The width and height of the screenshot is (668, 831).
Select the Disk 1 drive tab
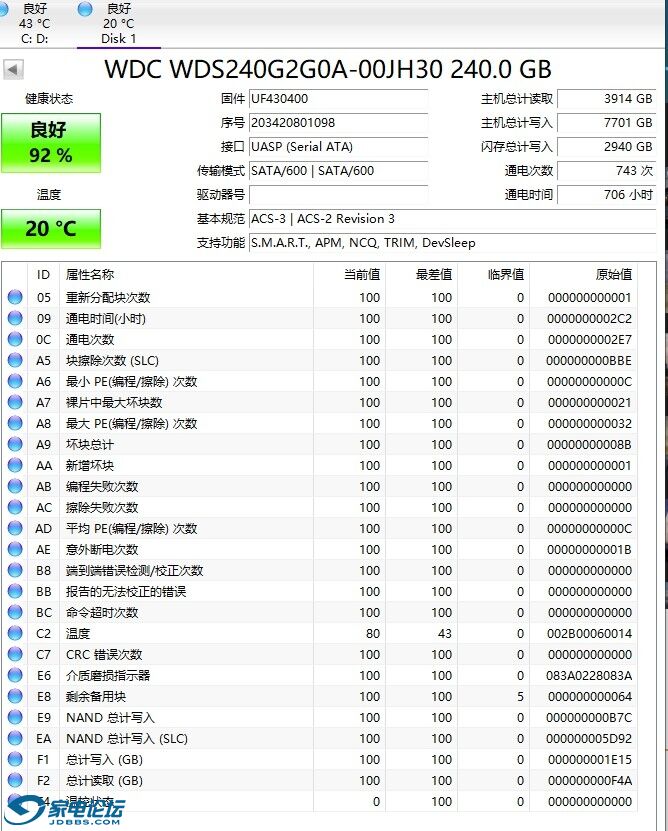[x=119, y=24]
